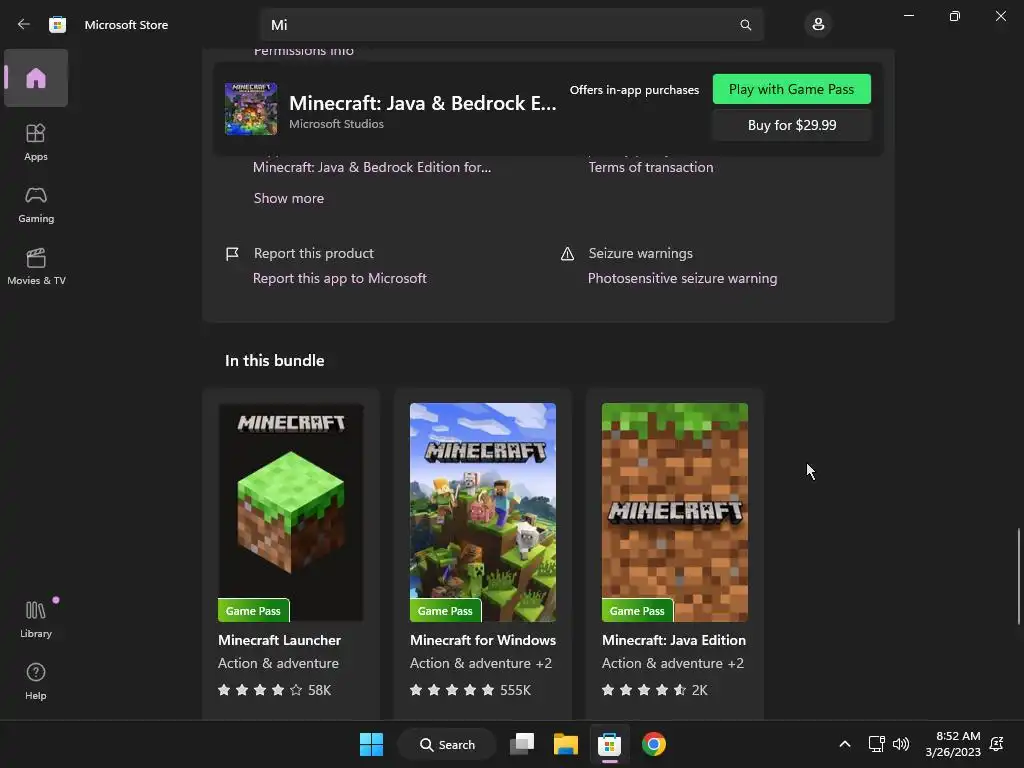Open volume control tray icon
This screenshot has height=768, width=1024.
pyautogui.click(x=901, y=744)
